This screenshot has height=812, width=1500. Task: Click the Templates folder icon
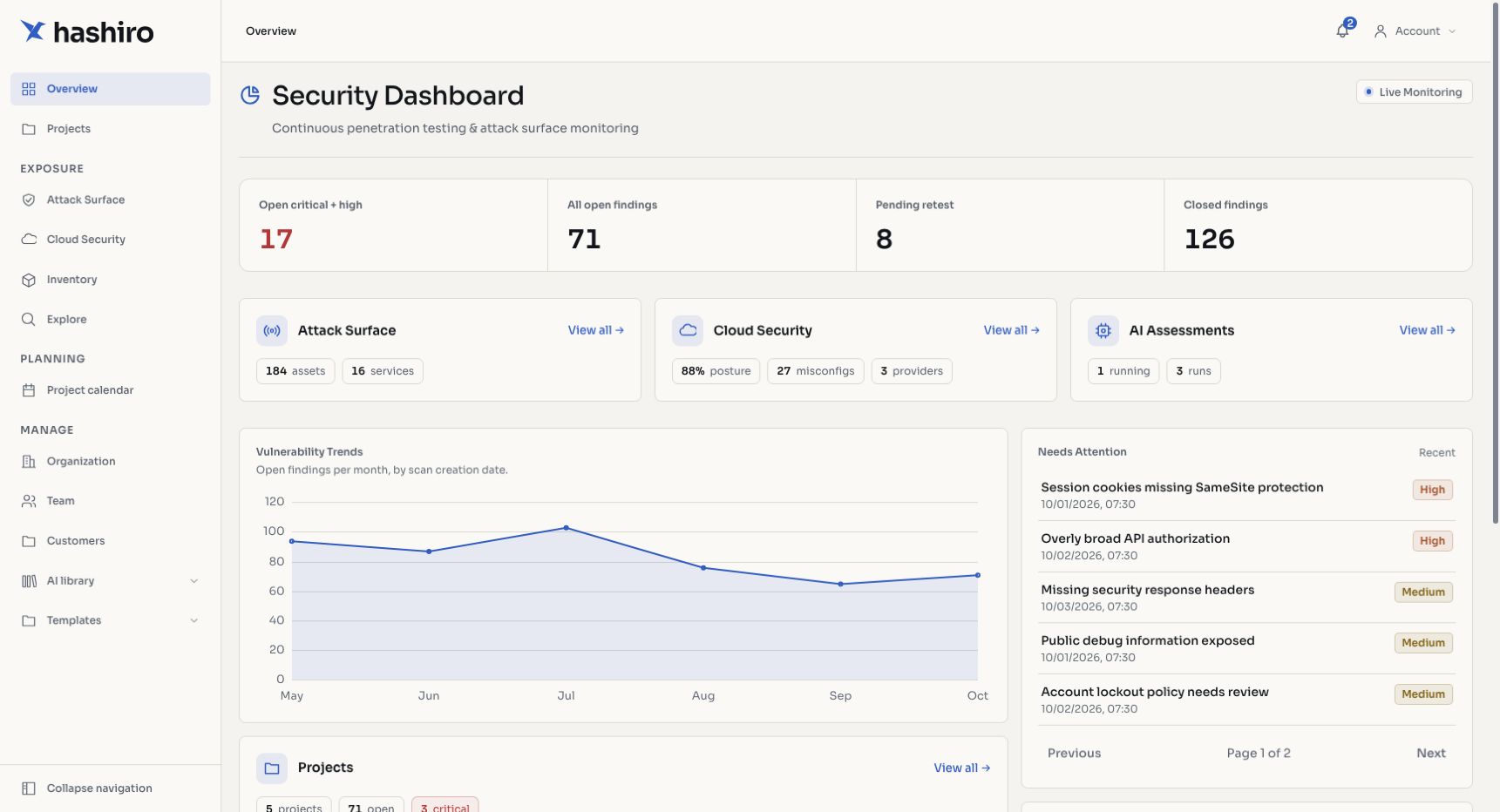29,620
